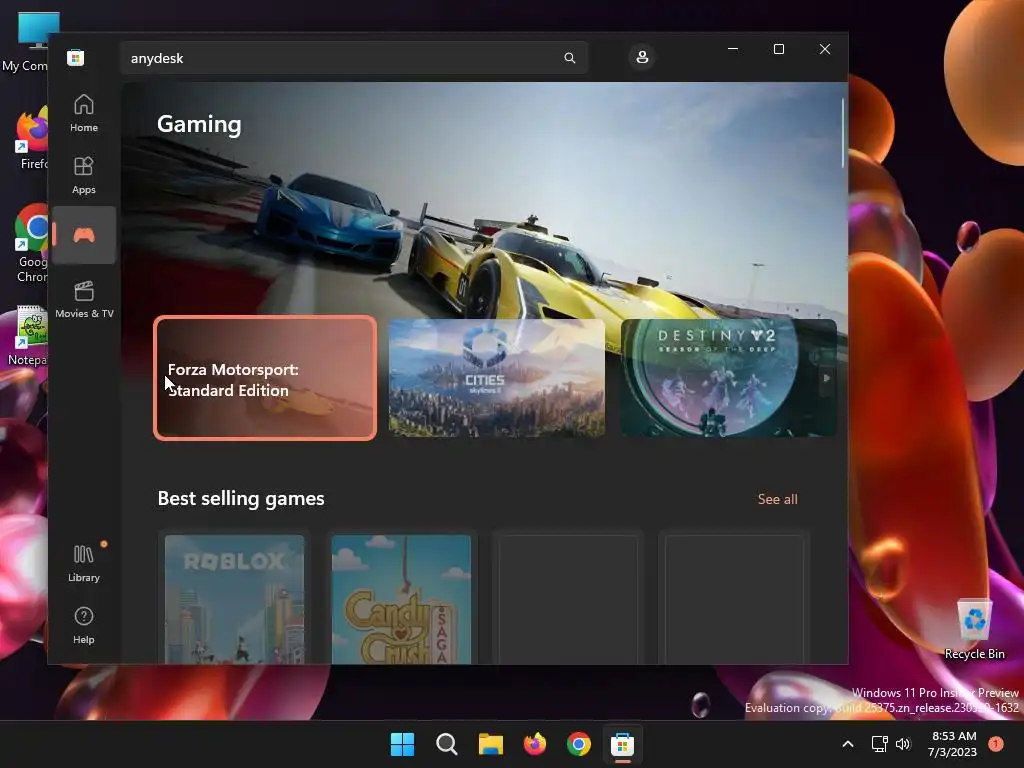This screenshot has width=1024, height=768.
Task: Open the Library in sidebar
Action: click(x=84, y=564)
